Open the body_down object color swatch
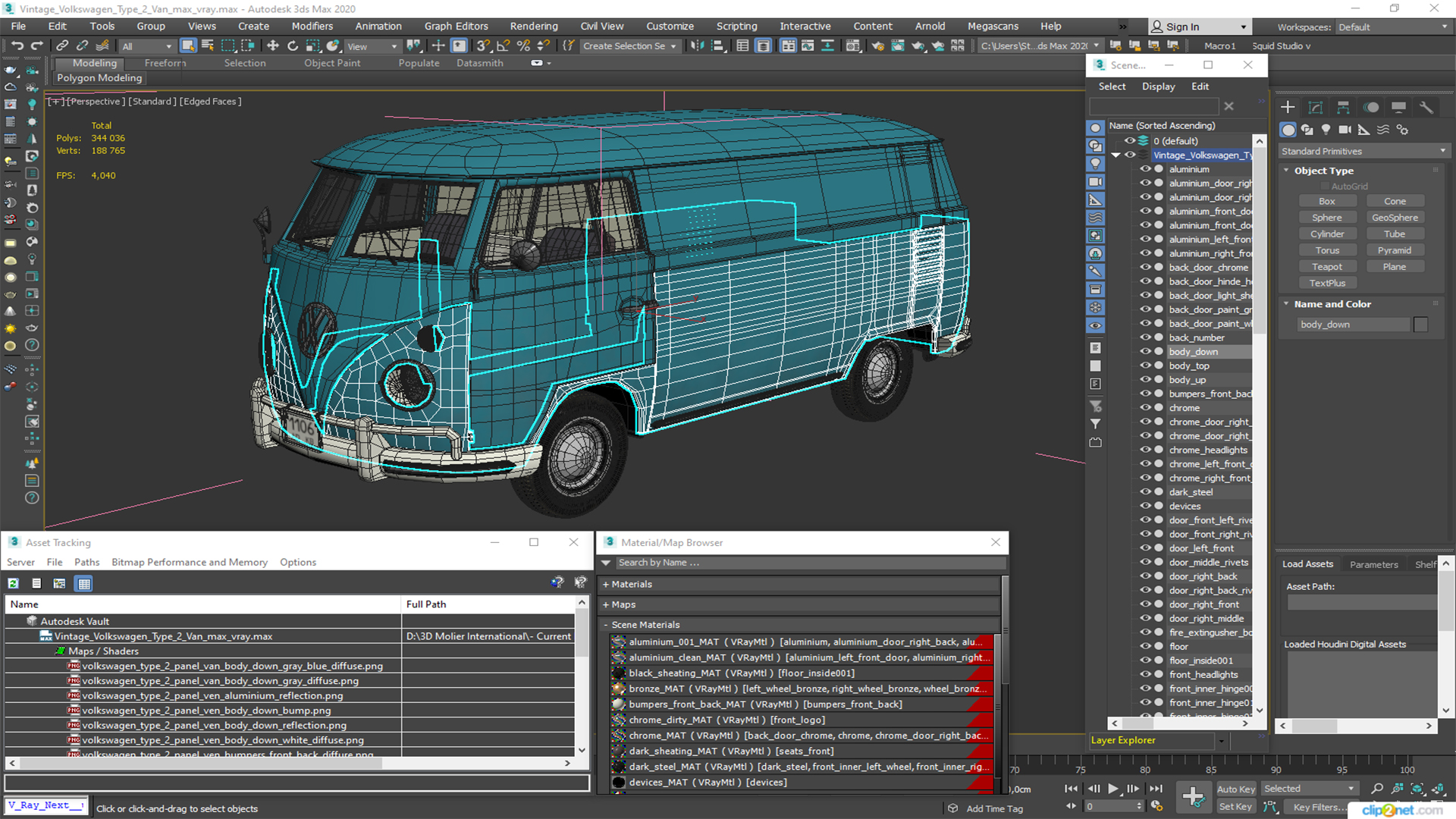This screenshot has width=1456, height=819. (x=1420, y=325)
